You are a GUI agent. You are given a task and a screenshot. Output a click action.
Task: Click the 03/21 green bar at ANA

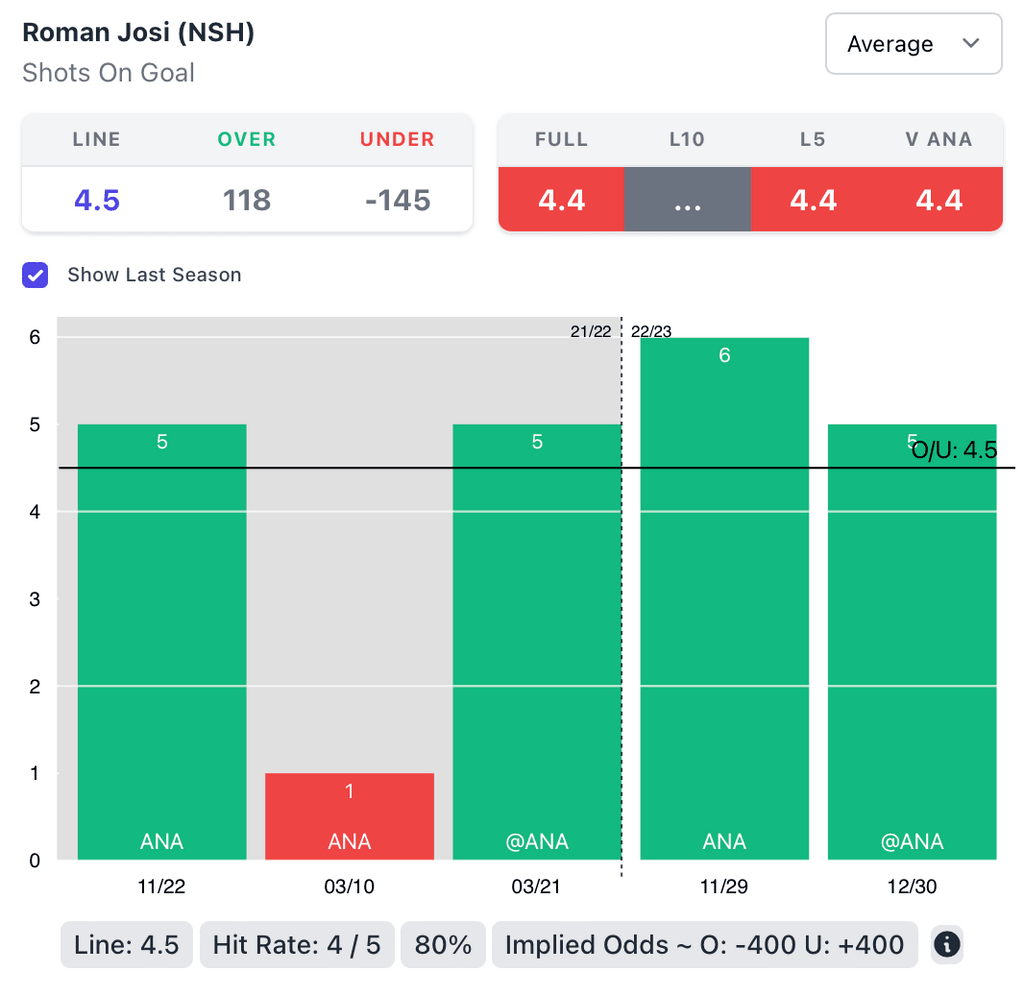[537, 640]
